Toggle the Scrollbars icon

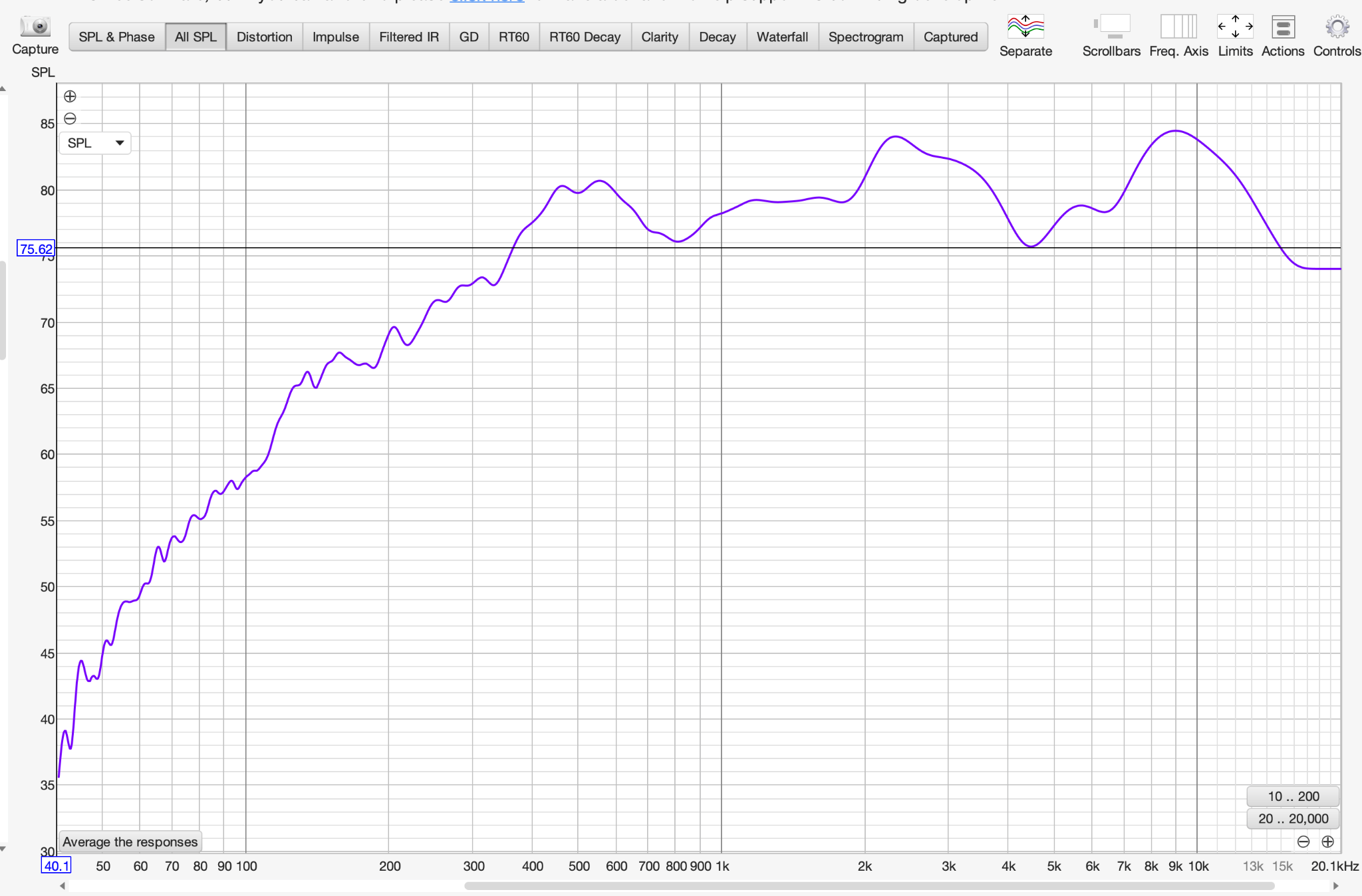1111,27
